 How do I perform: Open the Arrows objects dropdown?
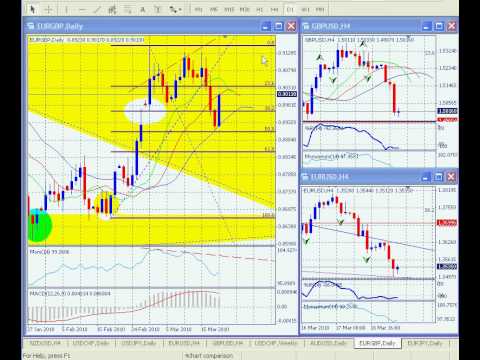tap(175, 9)
